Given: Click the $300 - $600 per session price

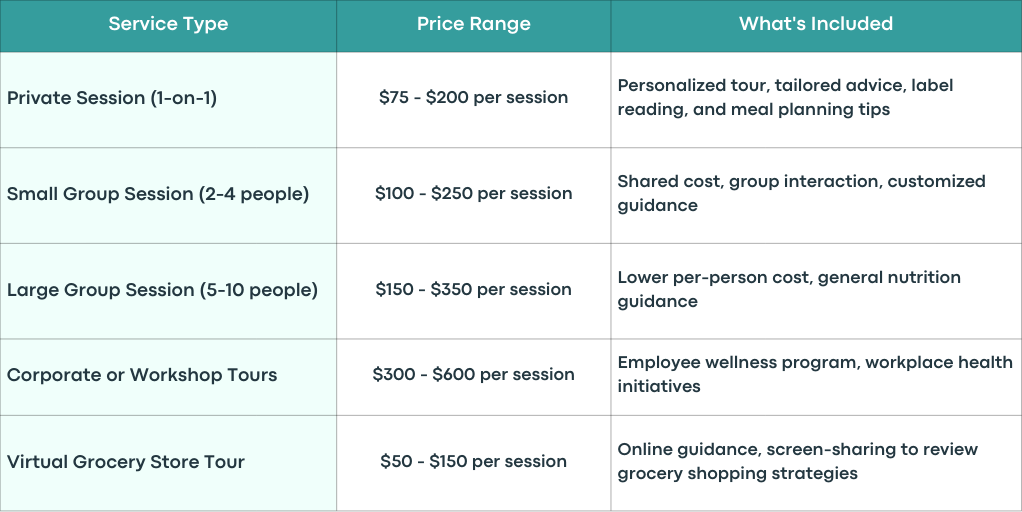Looking at the screenshot, I should tap(474, 375).
